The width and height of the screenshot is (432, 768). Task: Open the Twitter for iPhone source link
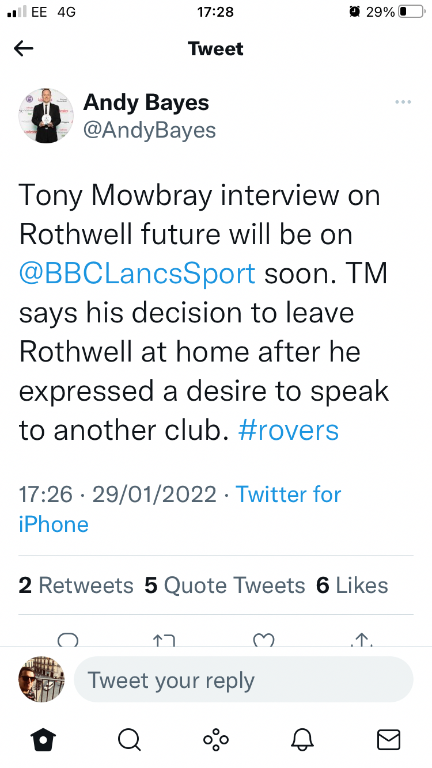(x=180, y=509)
